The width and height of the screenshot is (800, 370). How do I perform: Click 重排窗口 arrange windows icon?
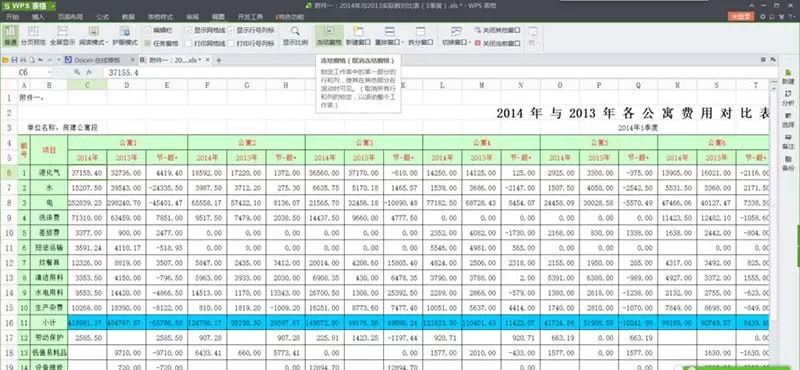389,32
